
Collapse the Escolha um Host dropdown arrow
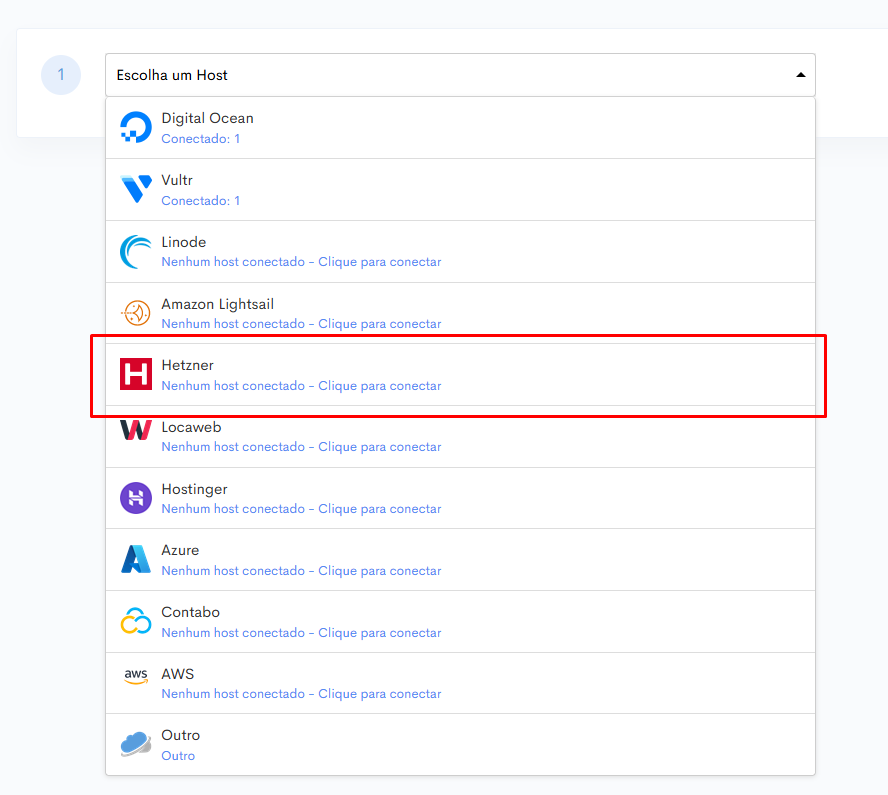tap(800, 75)
